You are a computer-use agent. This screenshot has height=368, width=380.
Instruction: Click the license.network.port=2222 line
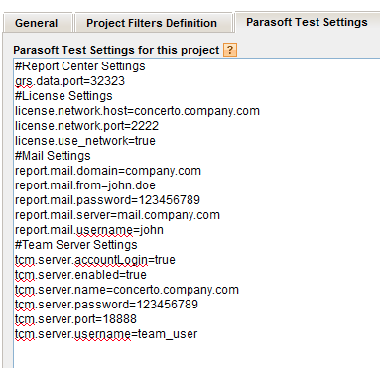coord(87,126)
